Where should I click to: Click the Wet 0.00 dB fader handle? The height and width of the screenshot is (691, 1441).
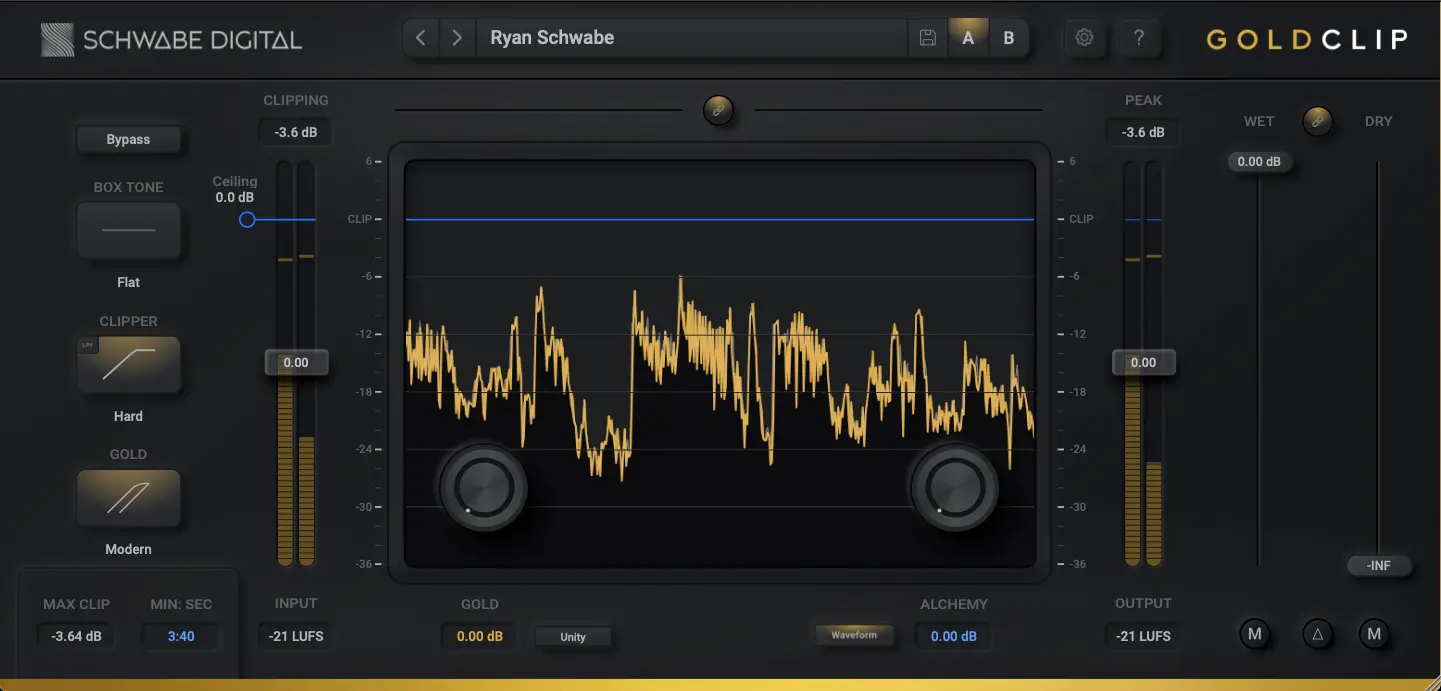1259,162
